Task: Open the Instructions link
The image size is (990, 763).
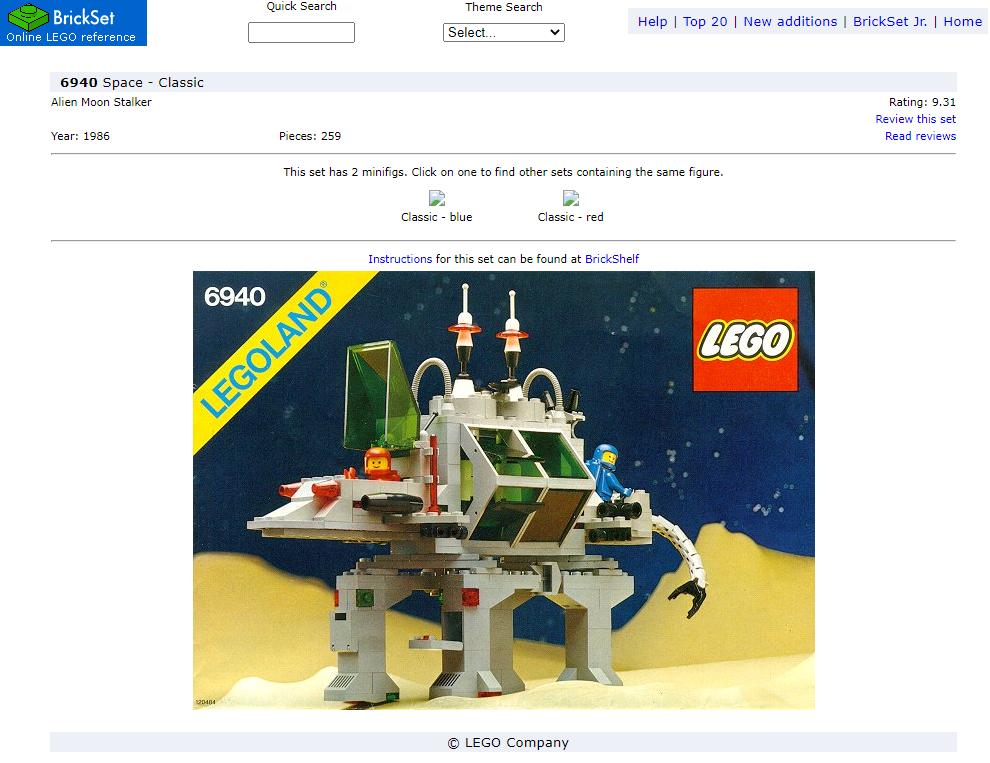Action: click(400, 259)
